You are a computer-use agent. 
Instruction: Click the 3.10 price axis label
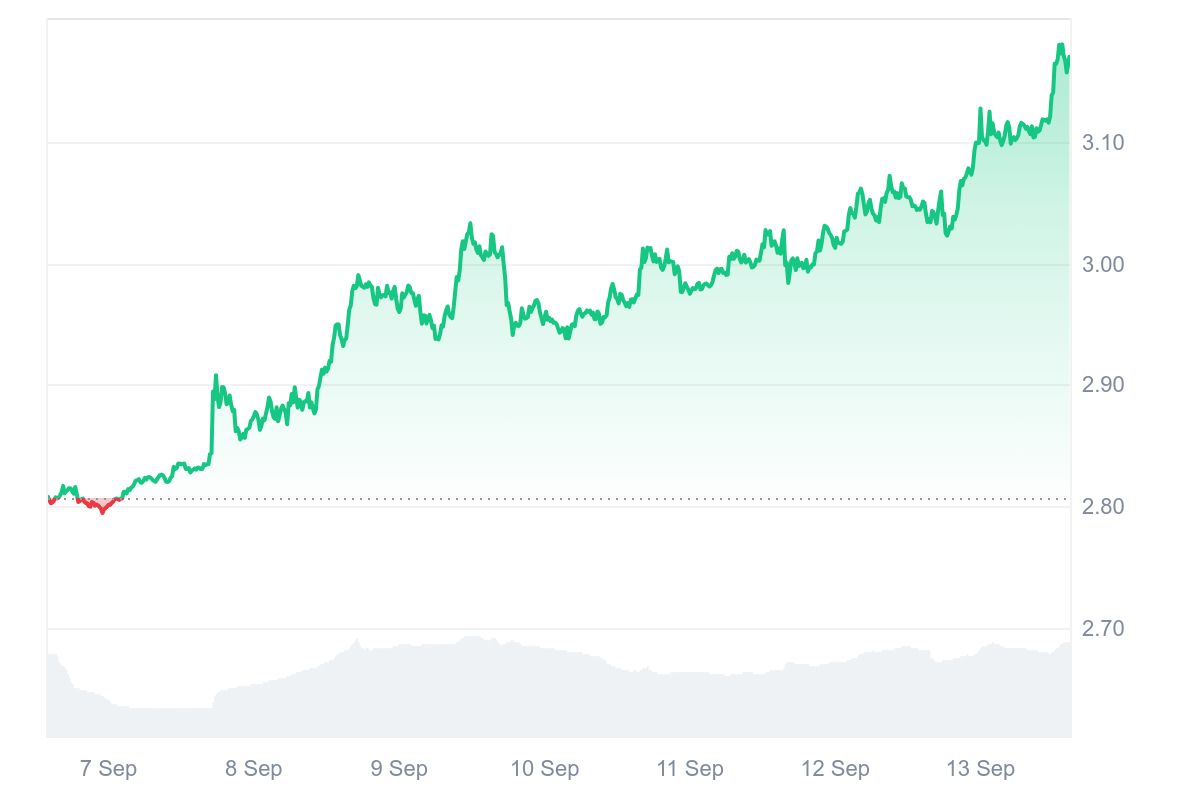[x=1103, y=143]
